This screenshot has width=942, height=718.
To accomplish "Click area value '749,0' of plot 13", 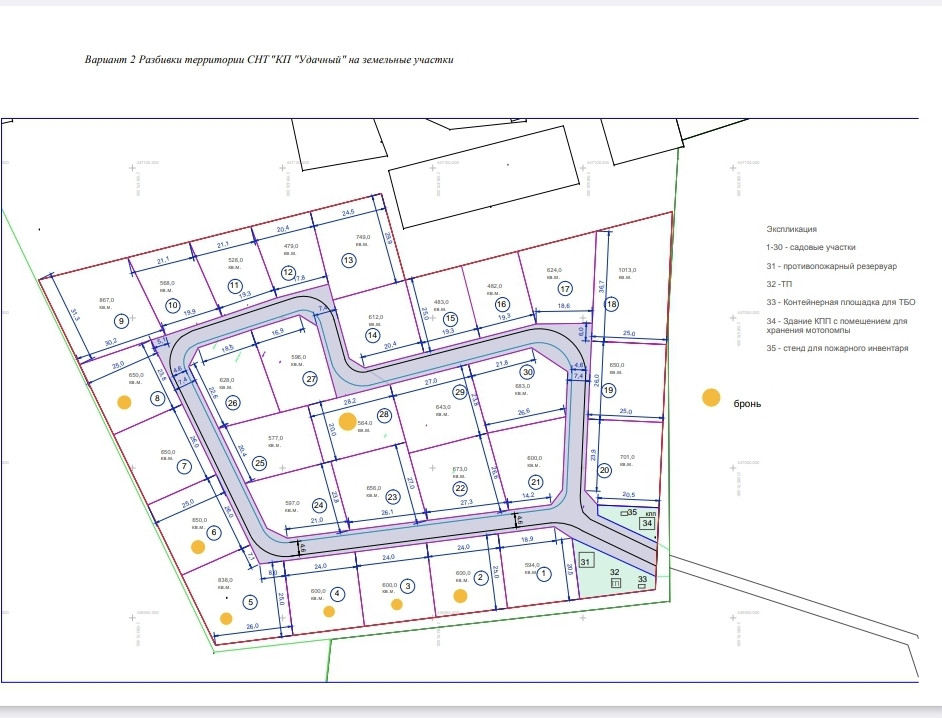I will 363,237.
